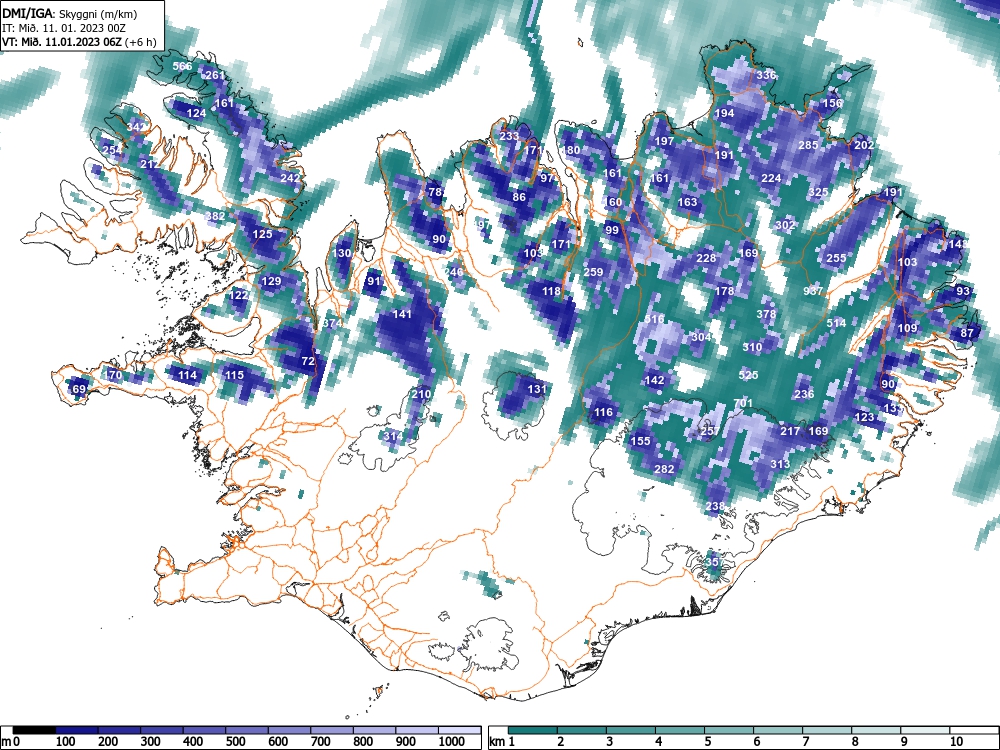Click the 69 value on the Snæfellsnes tip
The image size is (1000, 750).
78,389
